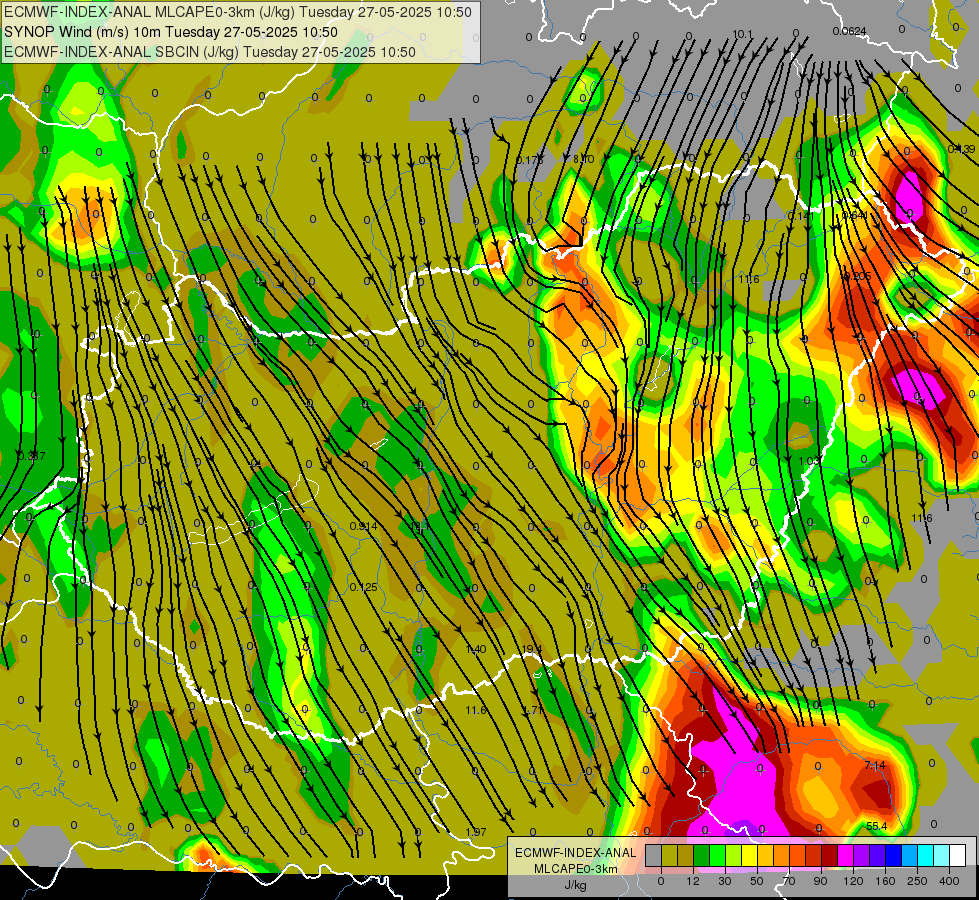Select the MLCAPE0-3km layer title line
This screenshot has height=900, width=979.
tap(238, 12)
